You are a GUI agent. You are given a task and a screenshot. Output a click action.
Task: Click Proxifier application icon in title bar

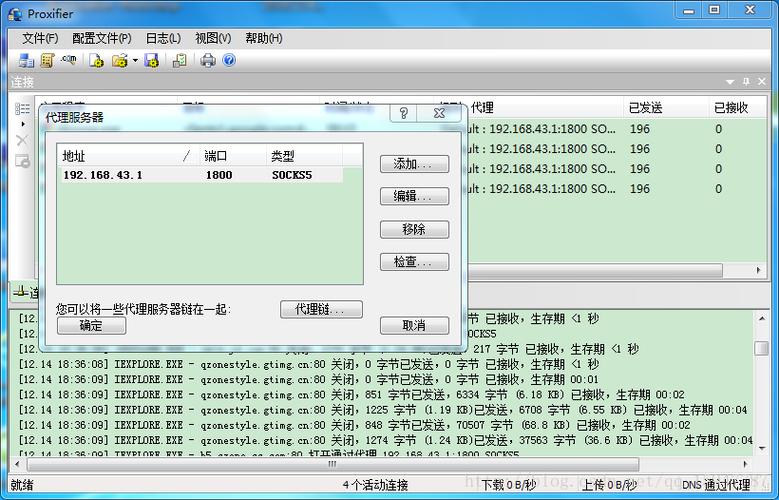(x=15, y=14)
